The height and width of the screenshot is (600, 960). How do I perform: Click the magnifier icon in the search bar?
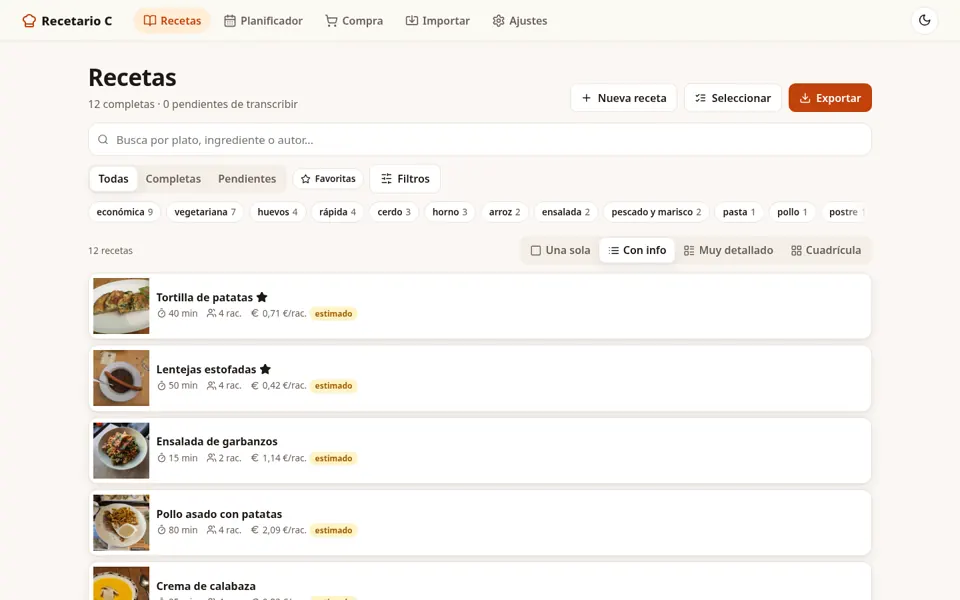[103, 140]
